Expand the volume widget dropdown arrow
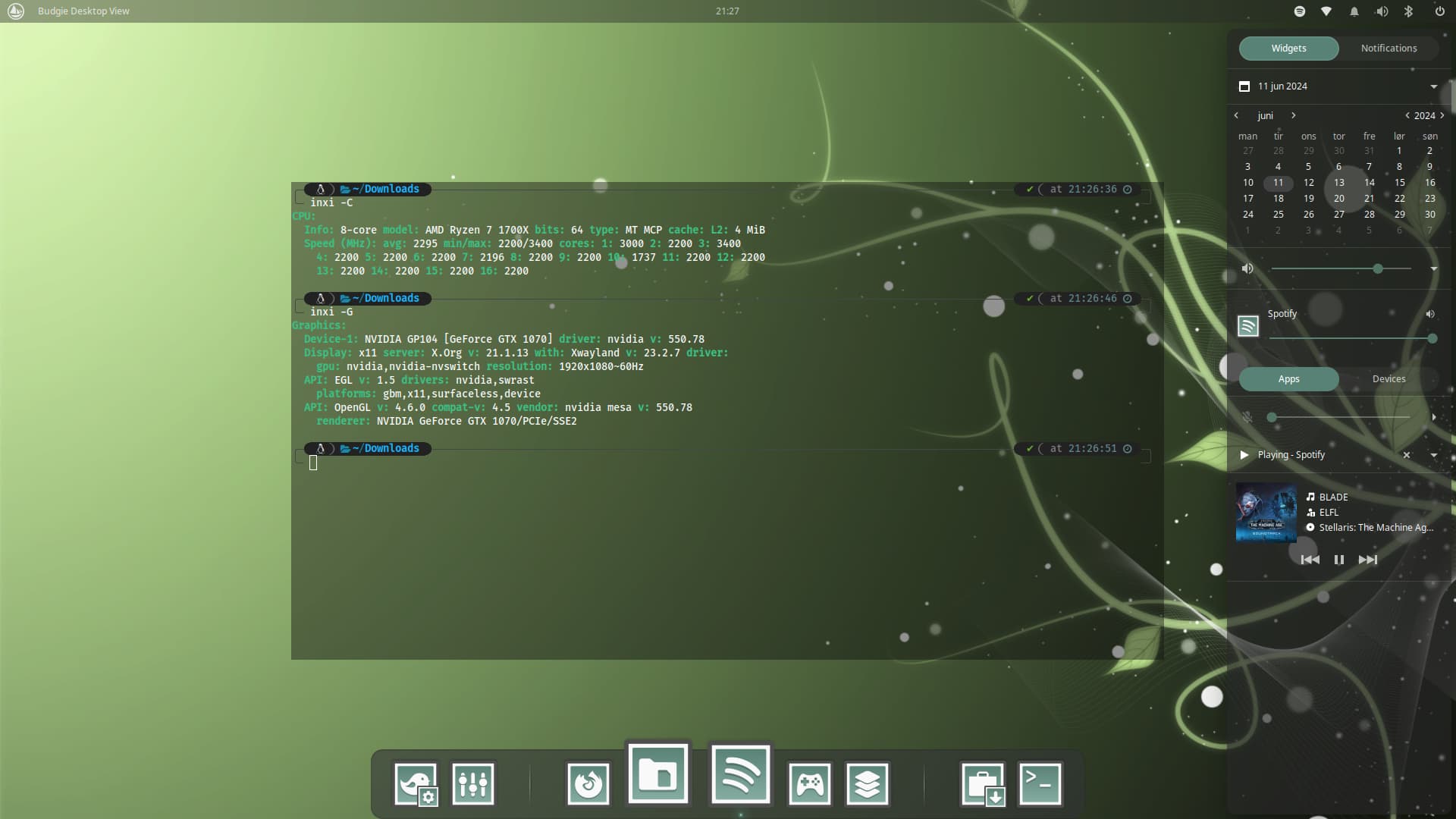The image size is (1456, 819). [1433, 268]
